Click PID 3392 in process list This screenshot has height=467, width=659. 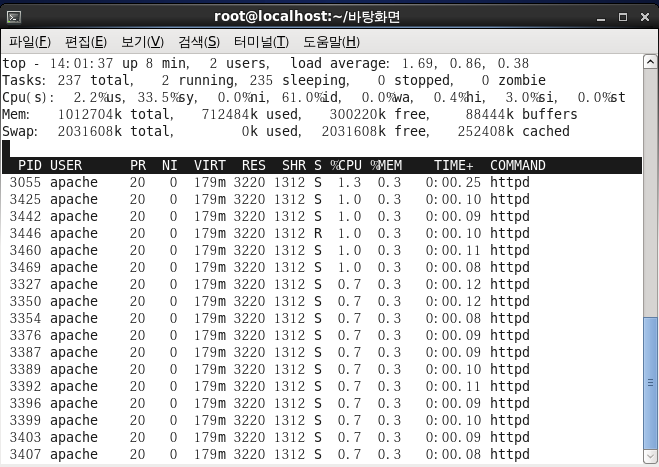click(x=25, y=386)
